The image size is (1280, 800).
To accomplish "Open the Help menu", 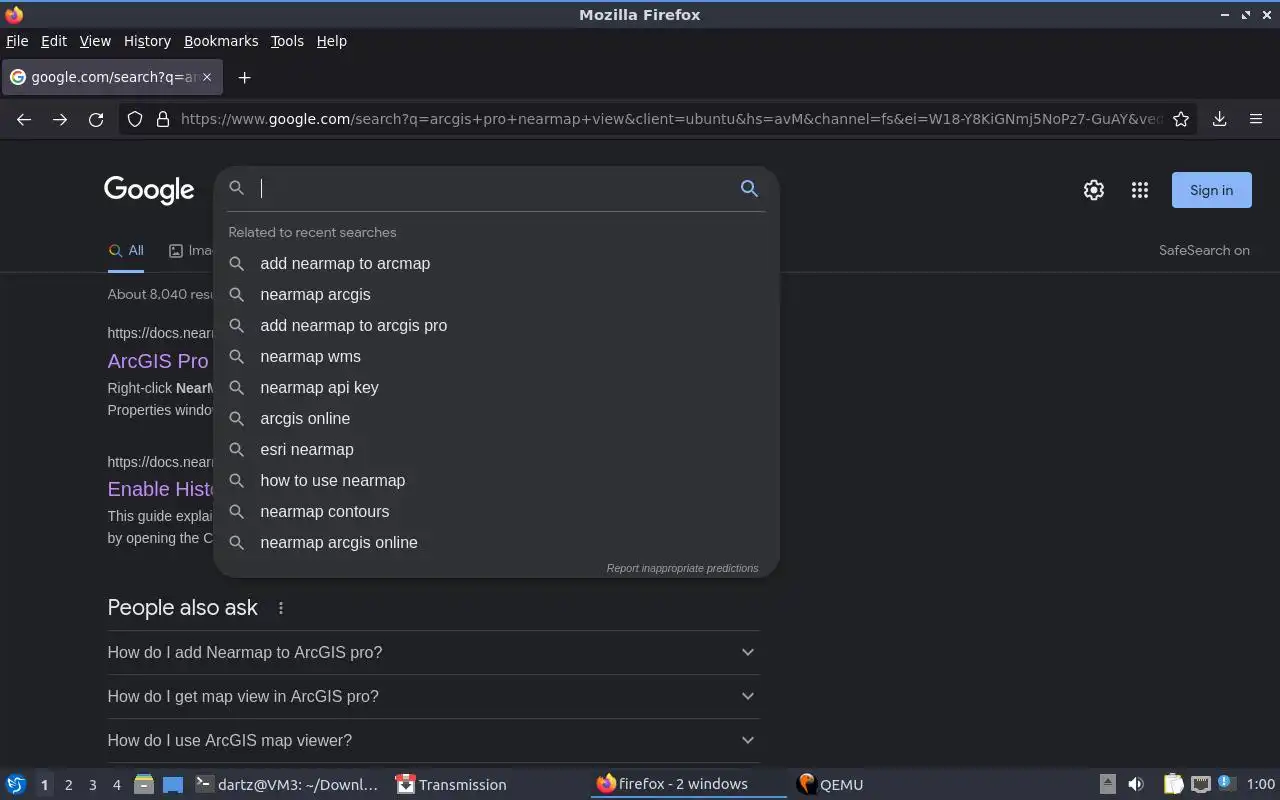I will click(331, 41).
